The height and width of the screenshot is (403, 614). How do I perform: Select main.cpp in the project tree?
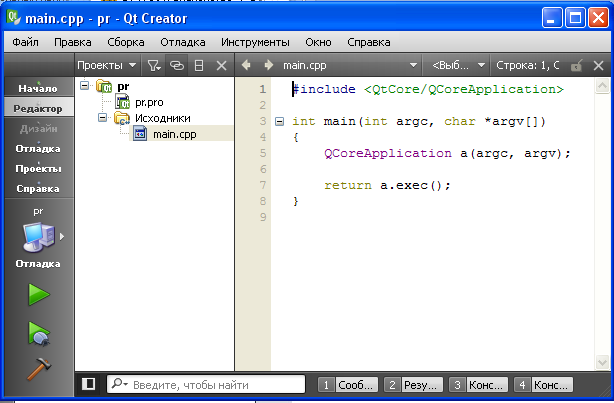[174, 134]
